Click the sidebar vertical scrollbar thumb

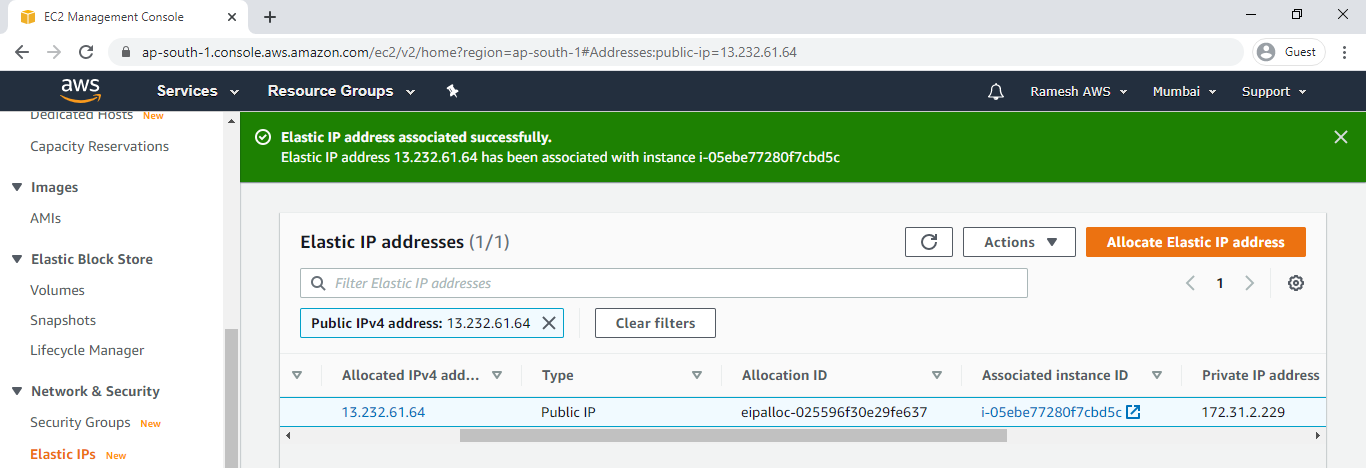(231, 397)
